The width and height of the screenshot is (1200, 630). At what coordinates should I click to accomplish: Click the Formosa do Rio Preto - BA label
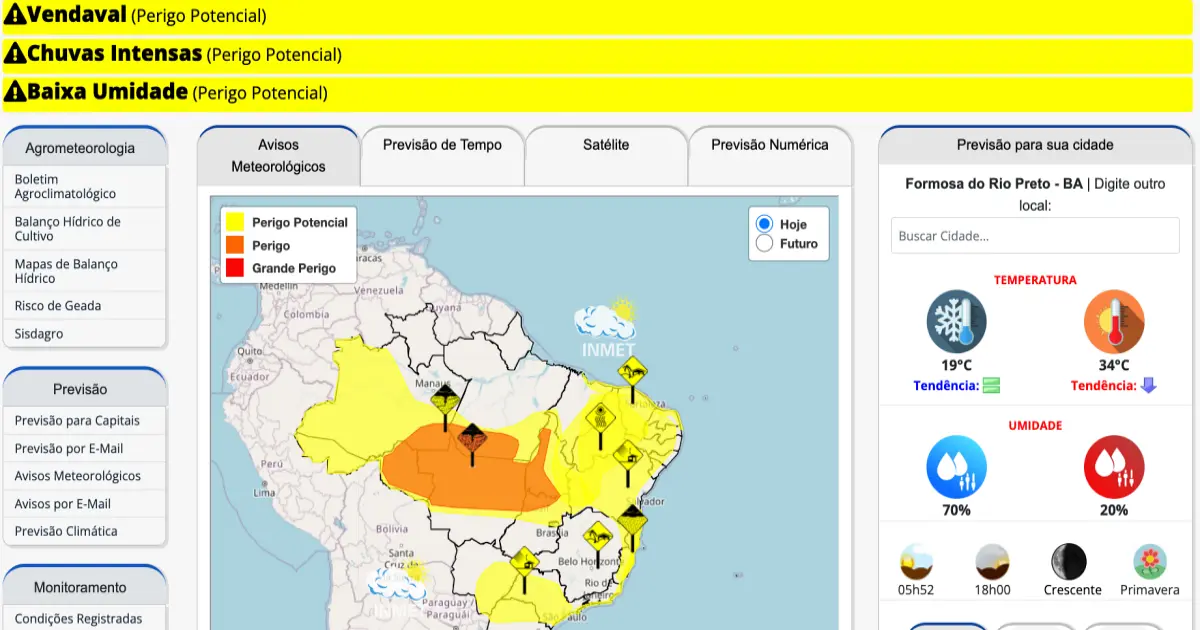(994, 184)
